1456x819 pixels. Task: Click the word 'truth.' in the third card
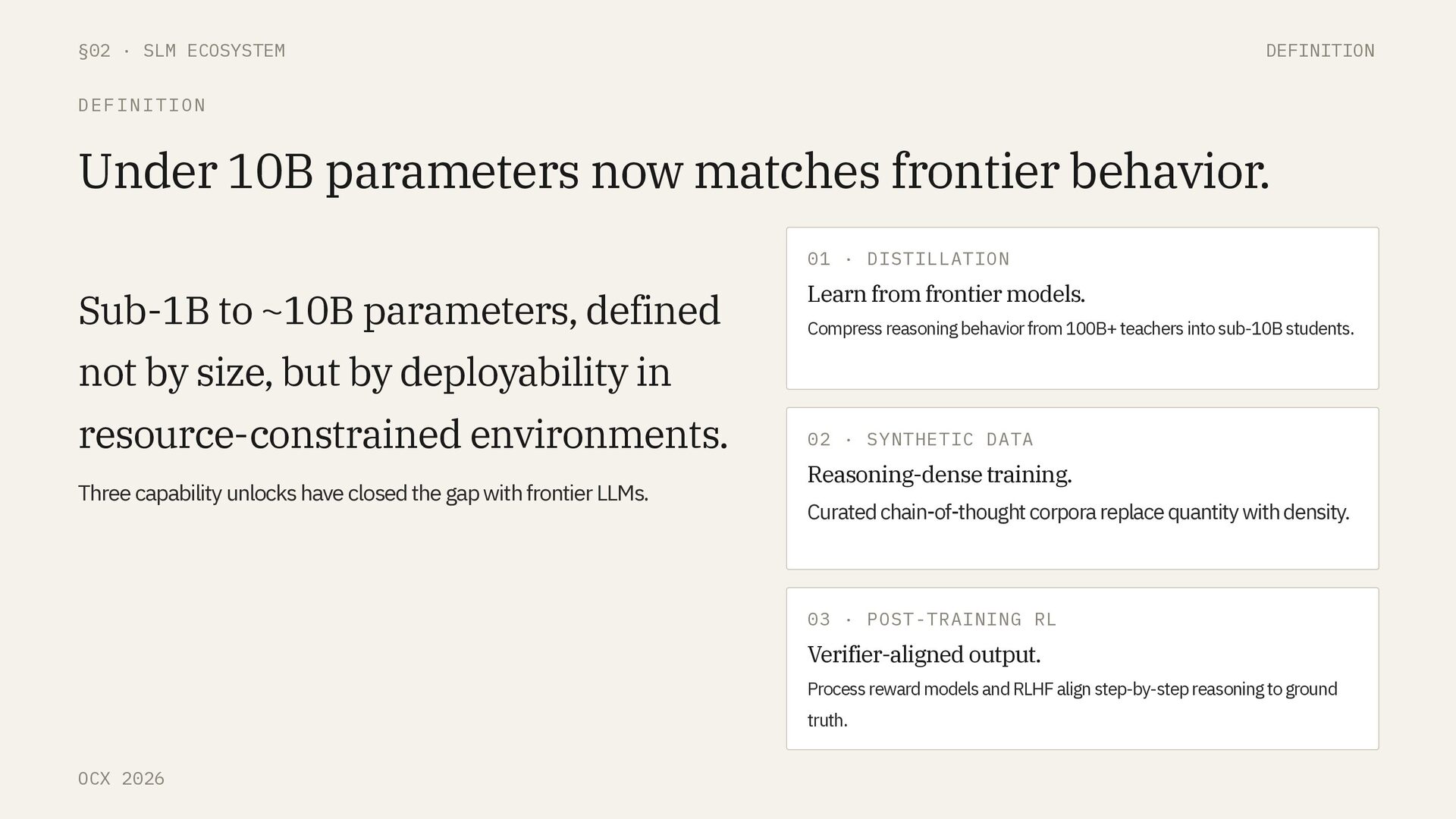(x=827, y=720)
